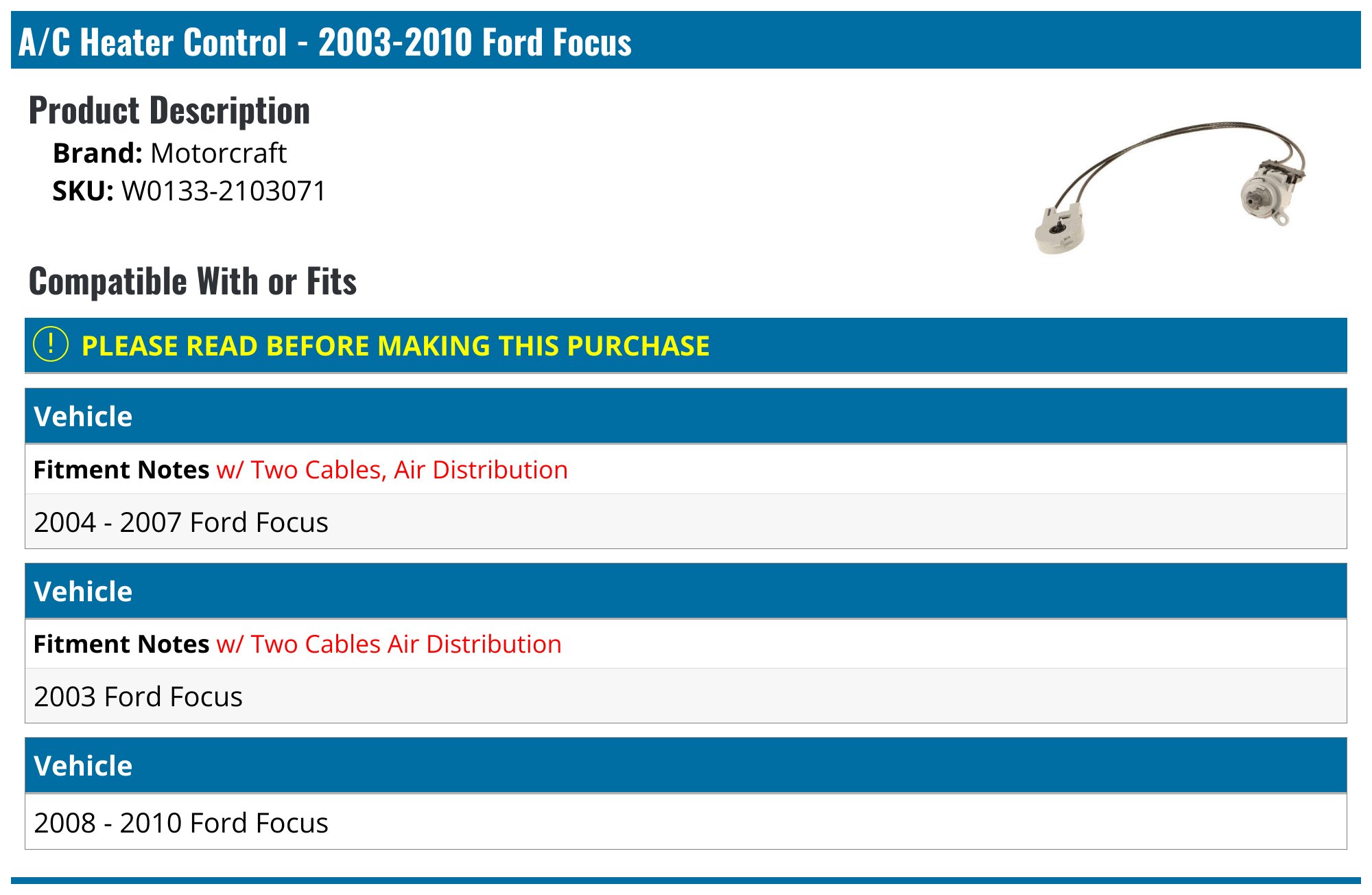The image size is (1372, 895).
Task: Click the Product Description heading
Action: click(169, 111)
